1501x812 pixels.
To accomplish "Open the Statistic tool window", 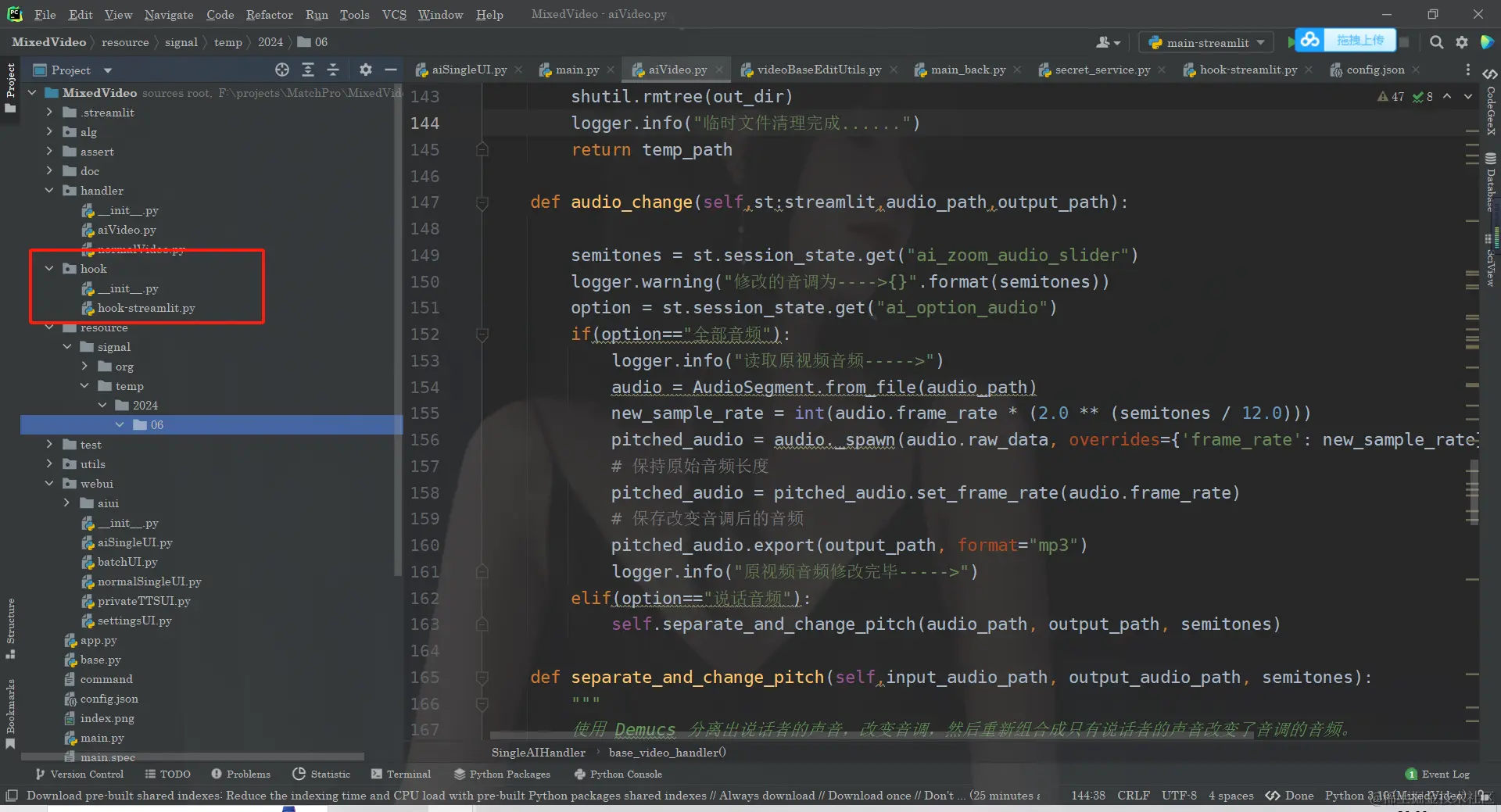I will [321, 774].
